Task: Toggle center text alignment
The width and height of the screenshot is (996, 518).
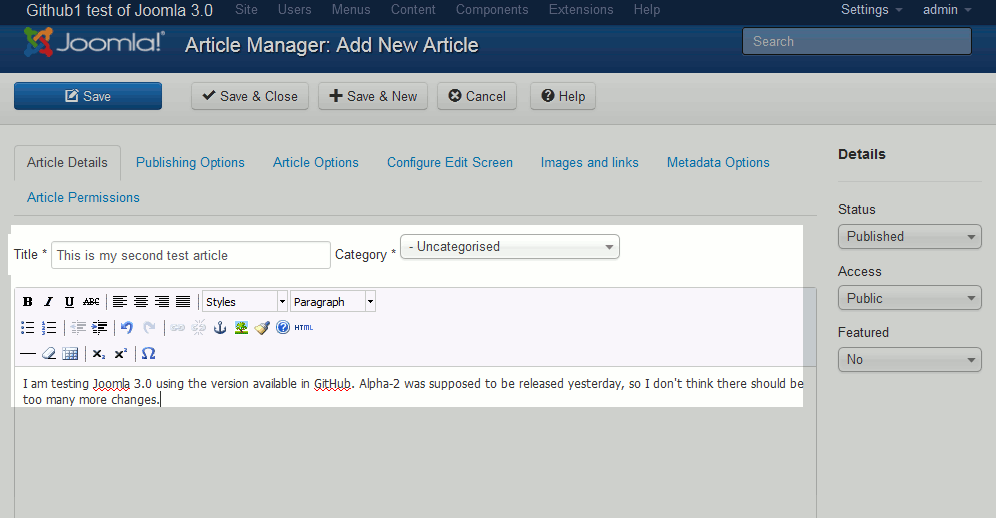Action: pos(141,302)
